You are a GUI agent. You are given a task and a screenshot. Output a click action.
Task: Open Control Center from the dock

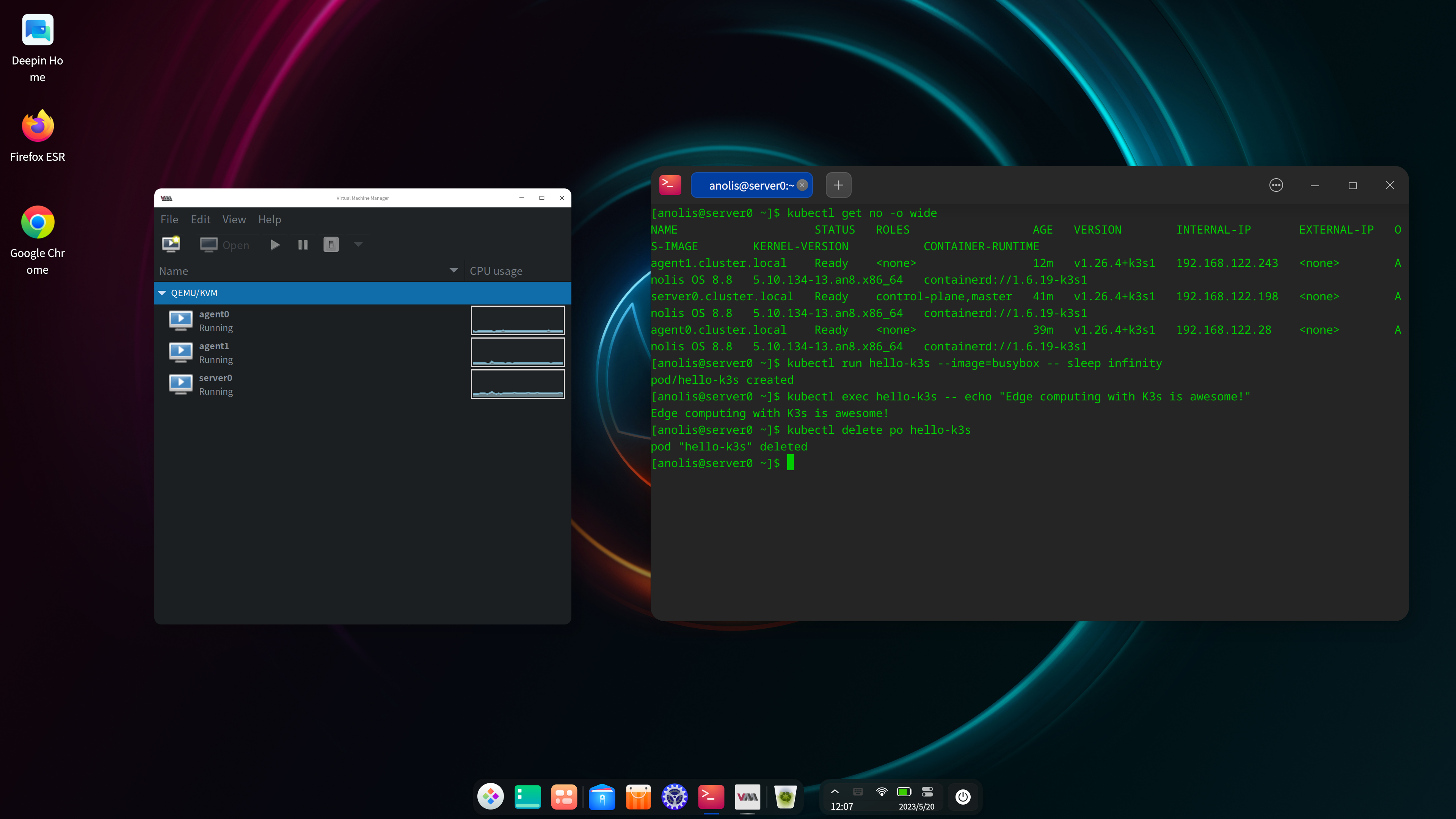(675, 796)
